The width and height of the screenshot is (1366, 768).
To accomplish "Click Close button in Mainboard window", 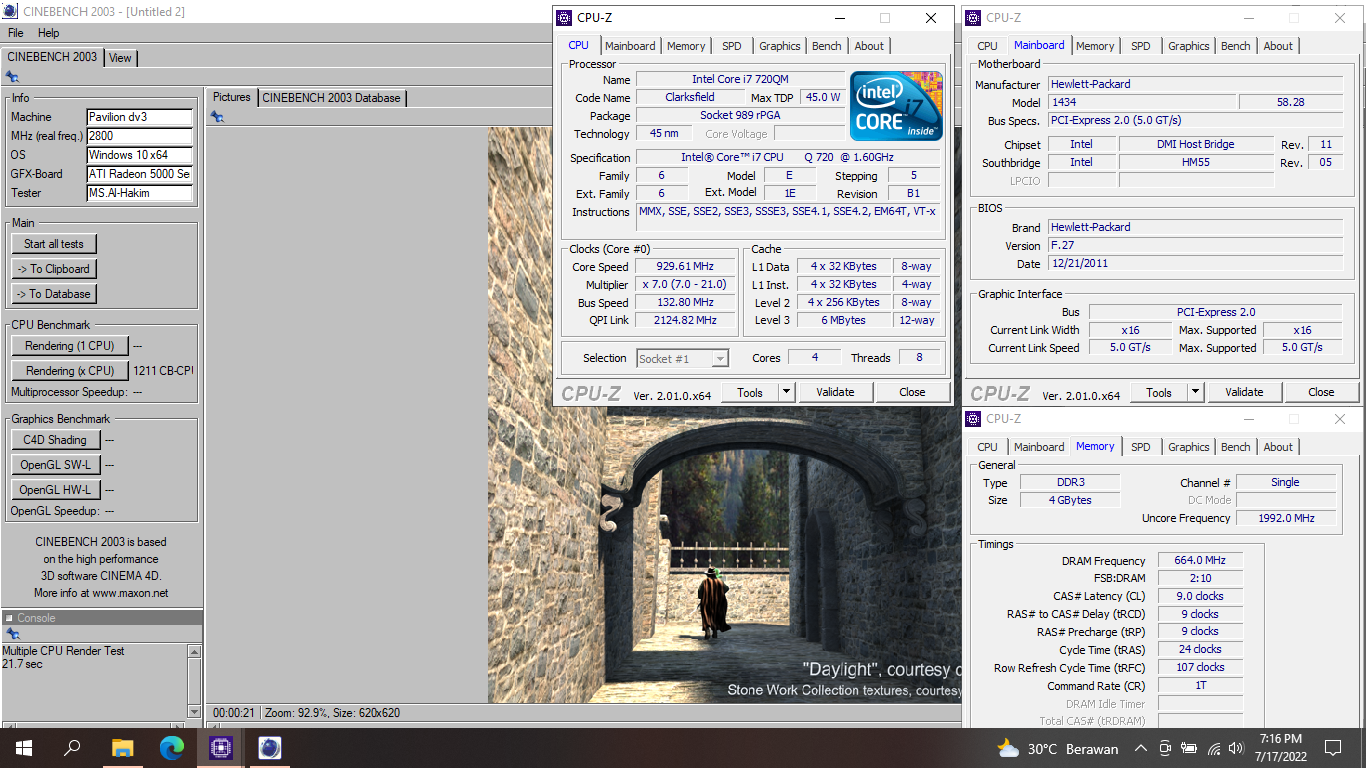I will pos(1321,392).
